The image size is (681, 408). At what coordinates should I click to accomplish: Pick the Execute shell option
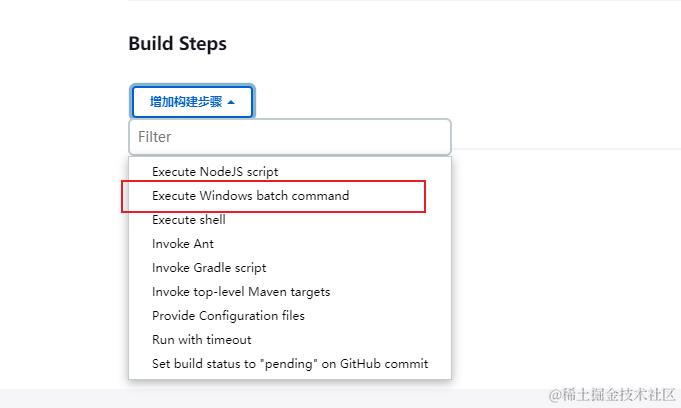click(x=189, y=220)
